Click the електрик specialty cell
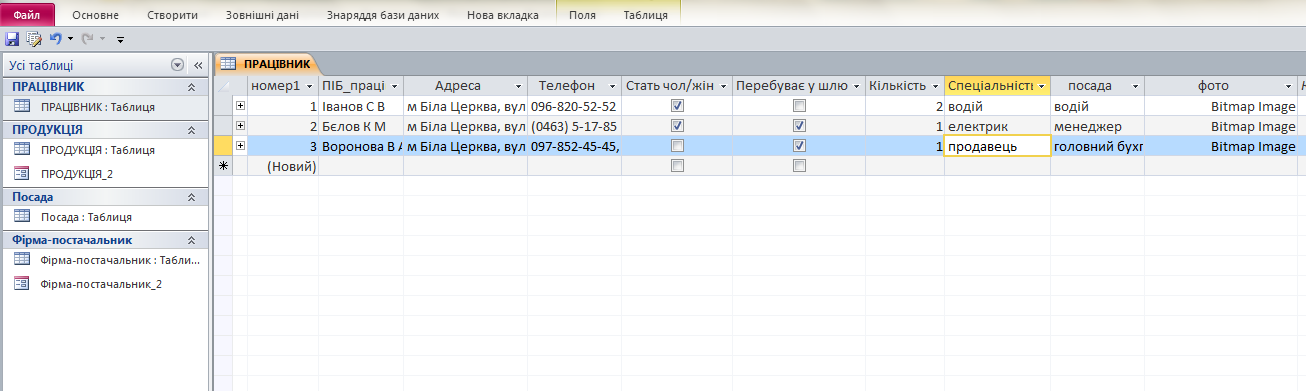This screenshot has height=391, width=1306. [x=997, y=126]
